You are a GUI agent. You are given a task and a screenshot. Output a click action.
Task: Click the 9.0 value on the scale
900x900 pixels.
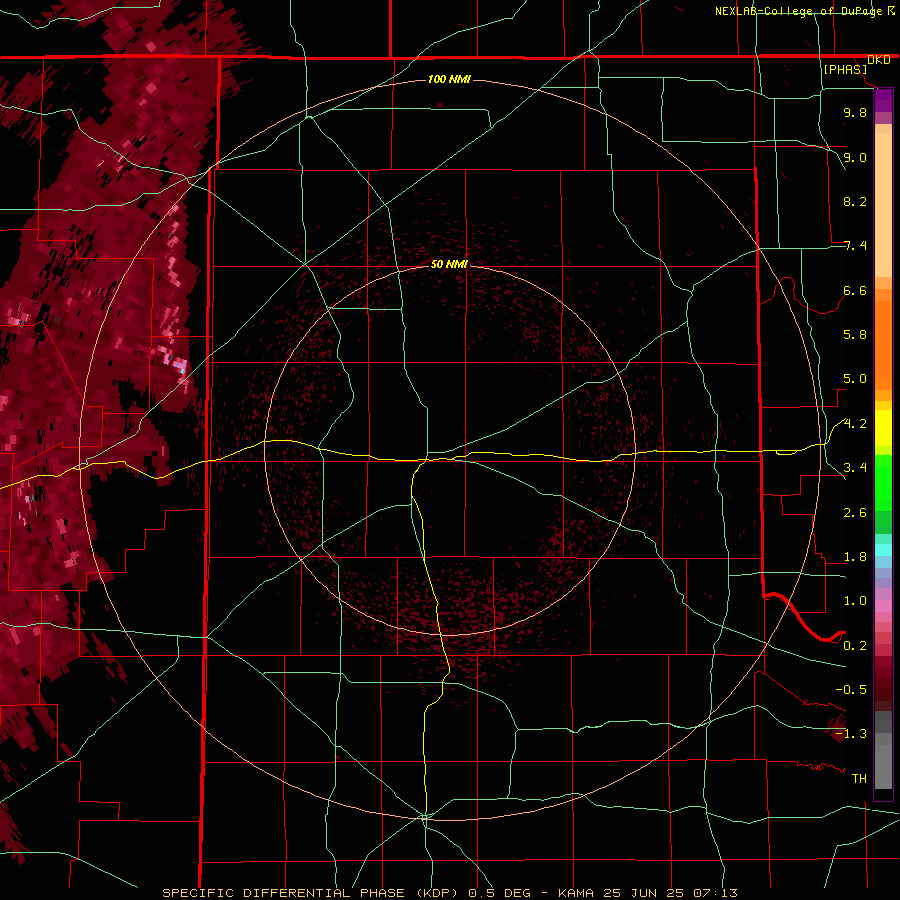[855, 157]
